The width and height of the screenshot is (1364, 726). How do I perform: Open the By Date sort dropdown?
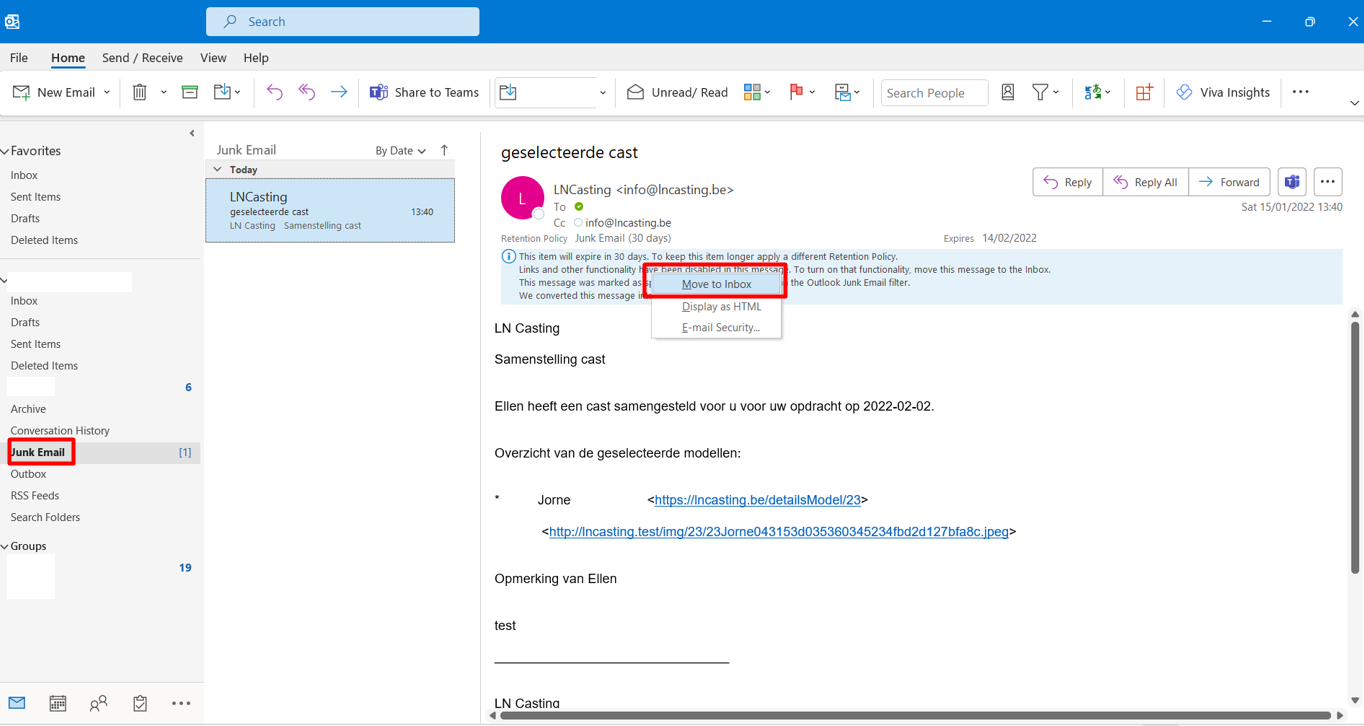click(x=400, y=151)
